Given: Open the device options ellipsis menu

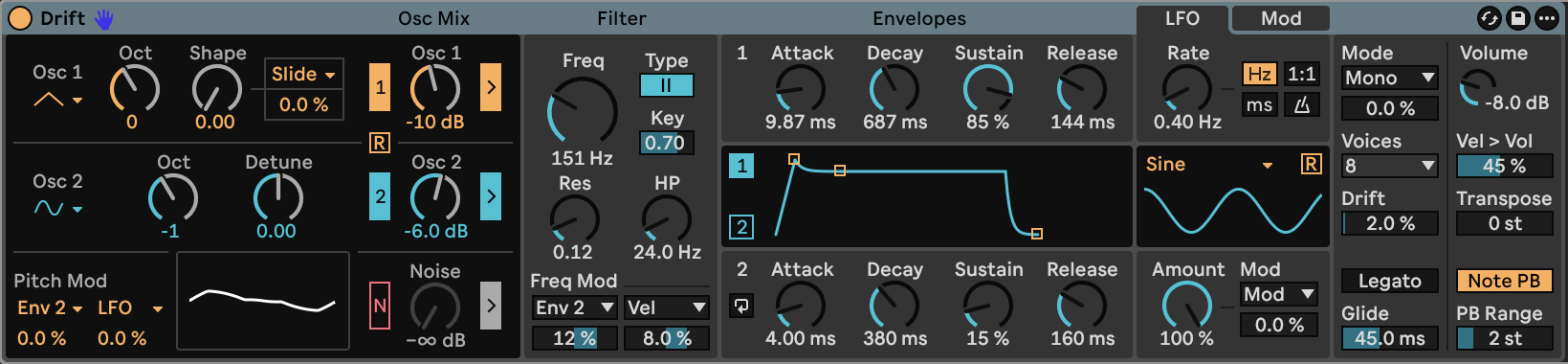Looking at the screenshot, I should point(1546,18).
